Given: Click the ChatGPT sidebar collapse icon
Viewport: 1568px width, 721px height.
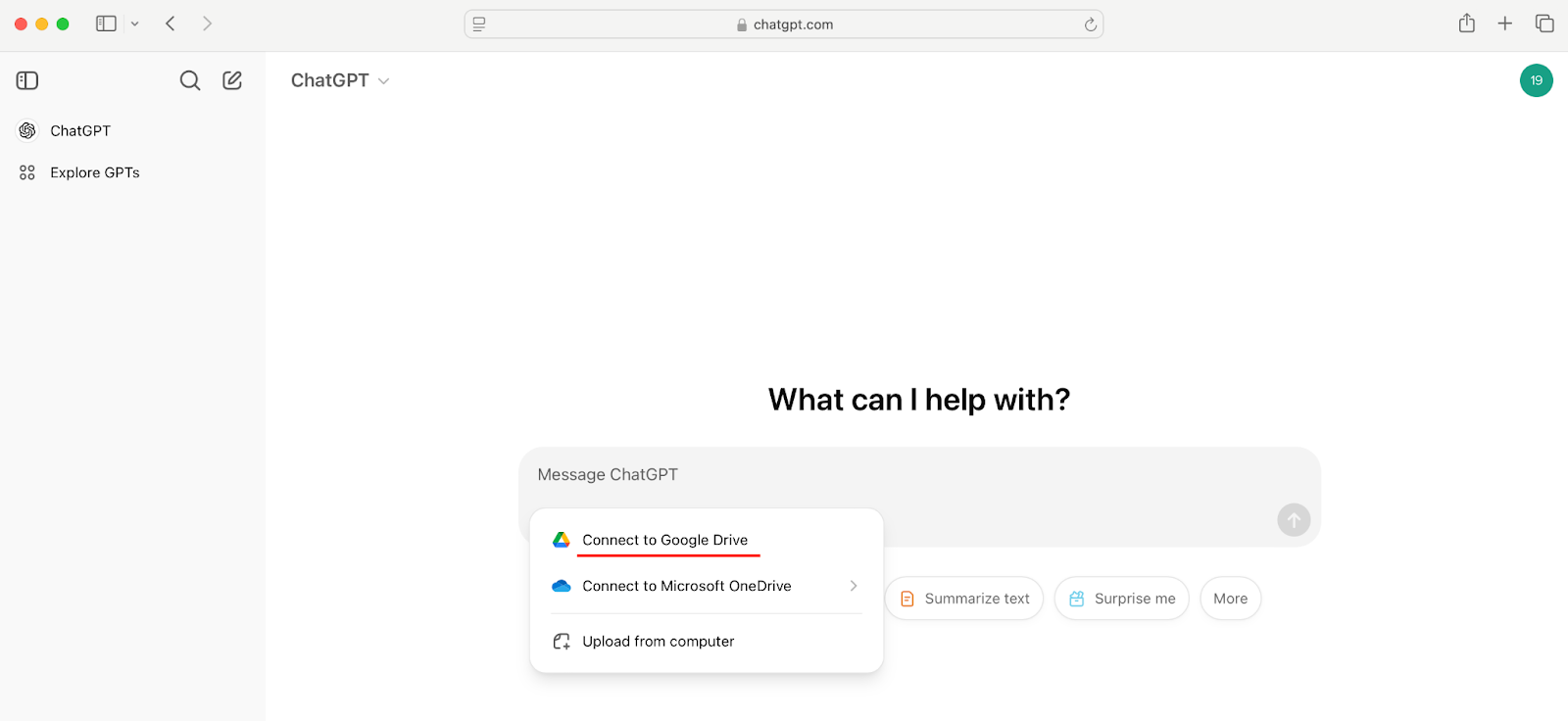Looking at the screenshot, I should coord(27,80).
